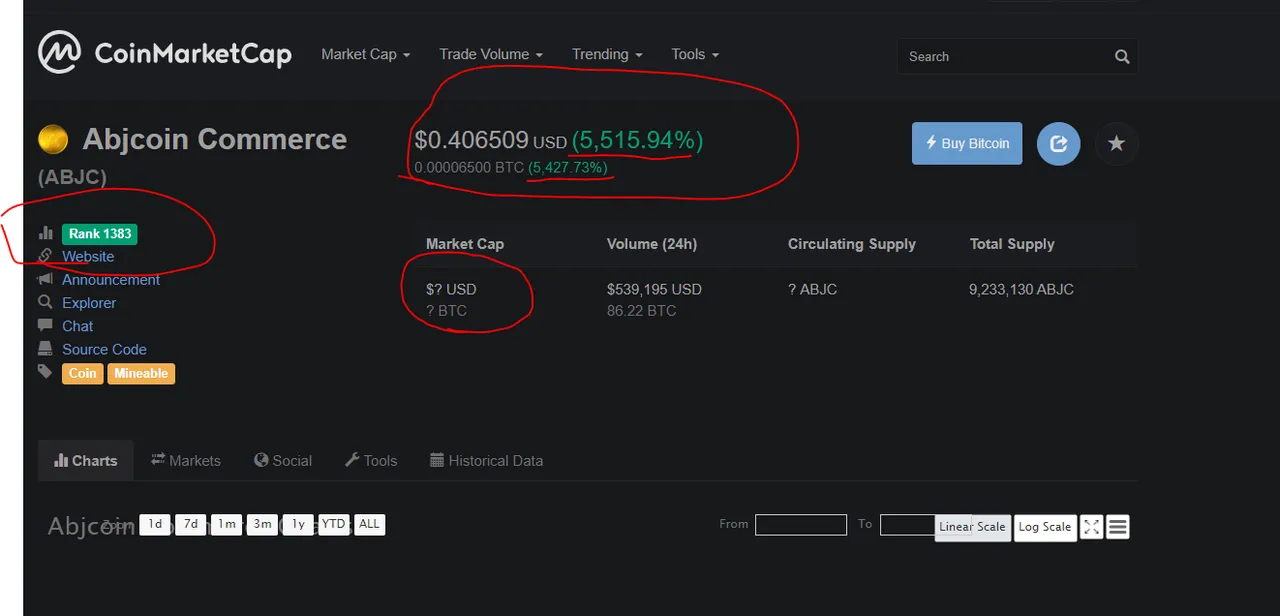The image size is (1280, 616).
Task: Set chart zoom to ALL
Action: tap(369, 524)
